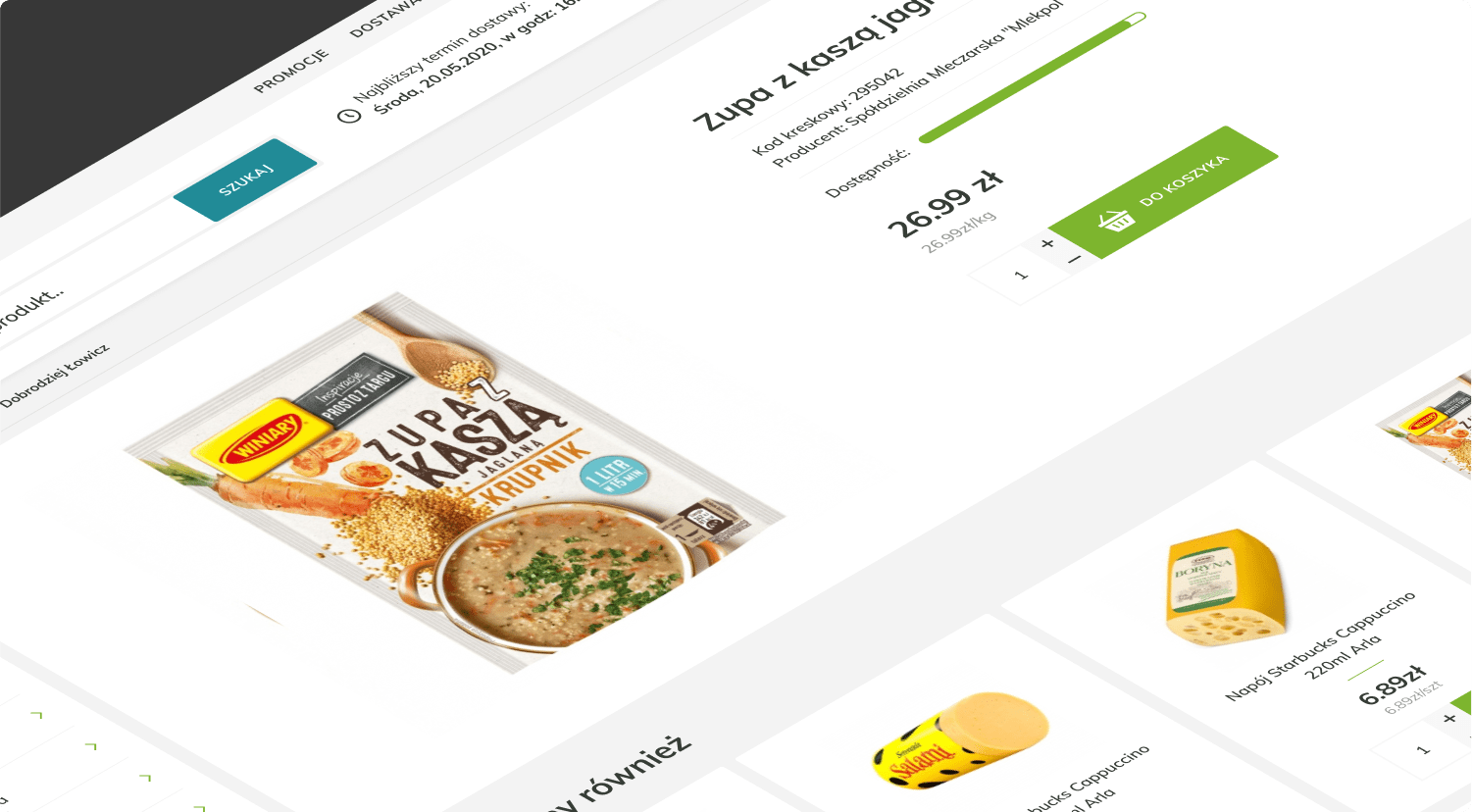This screenshot has width=1472, height=812.
Task: Follow the Dobrodziej Łowicz breadcrumb link
Action: (x=55, y=376)
